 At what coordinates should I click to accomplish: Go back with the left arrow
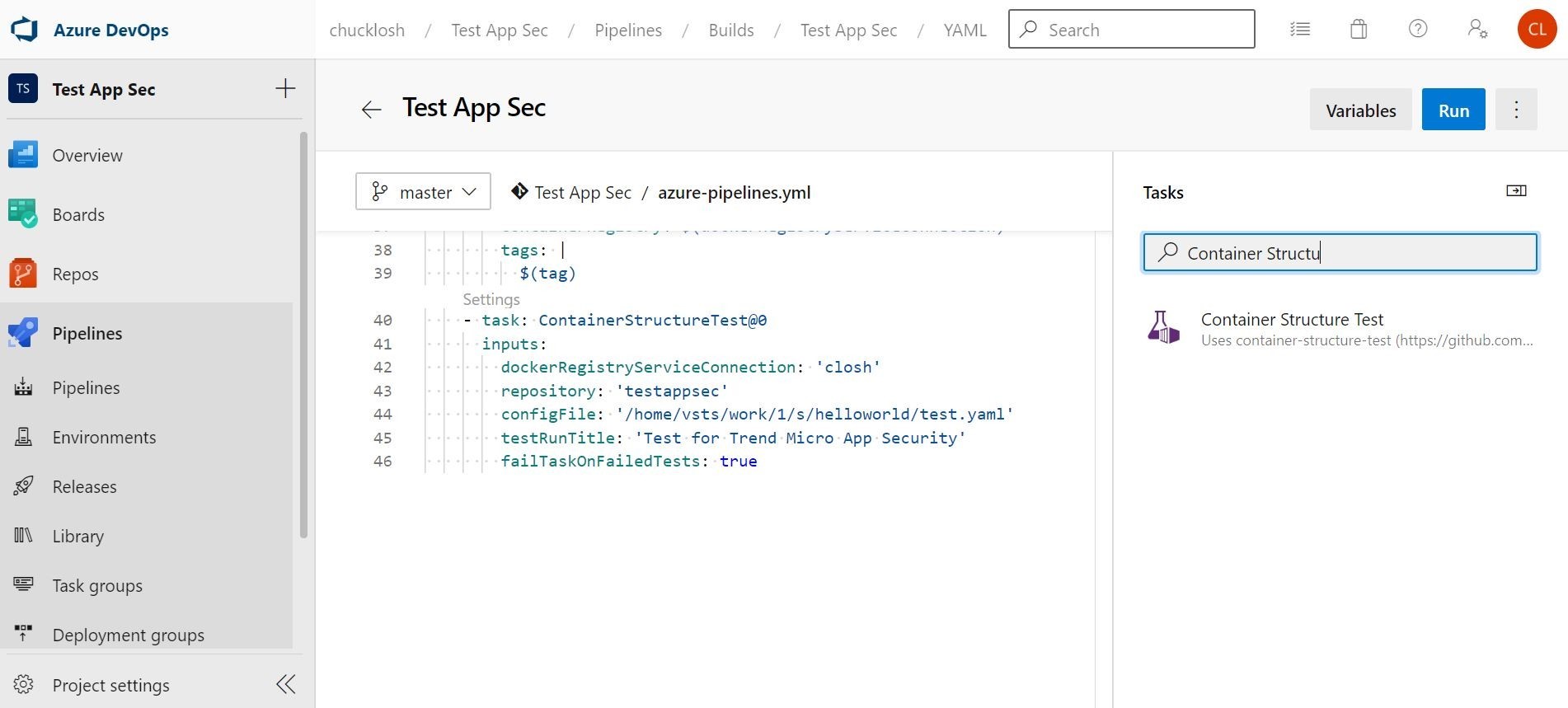[371, 110]
